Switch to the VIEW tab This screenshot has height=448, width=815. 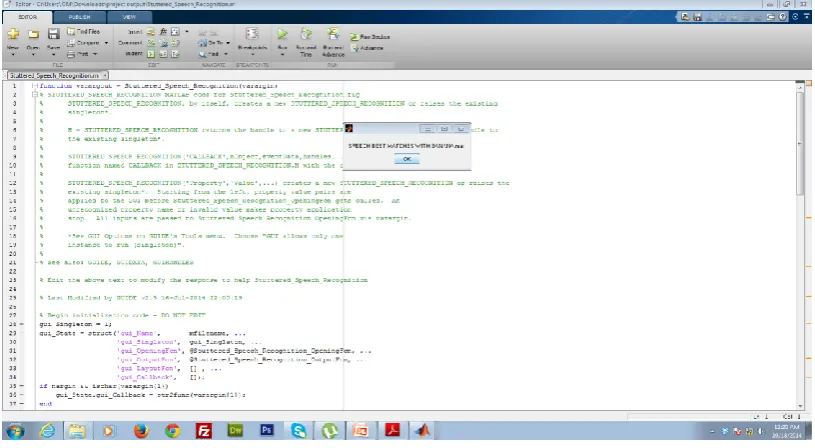(x=129, y=17)
